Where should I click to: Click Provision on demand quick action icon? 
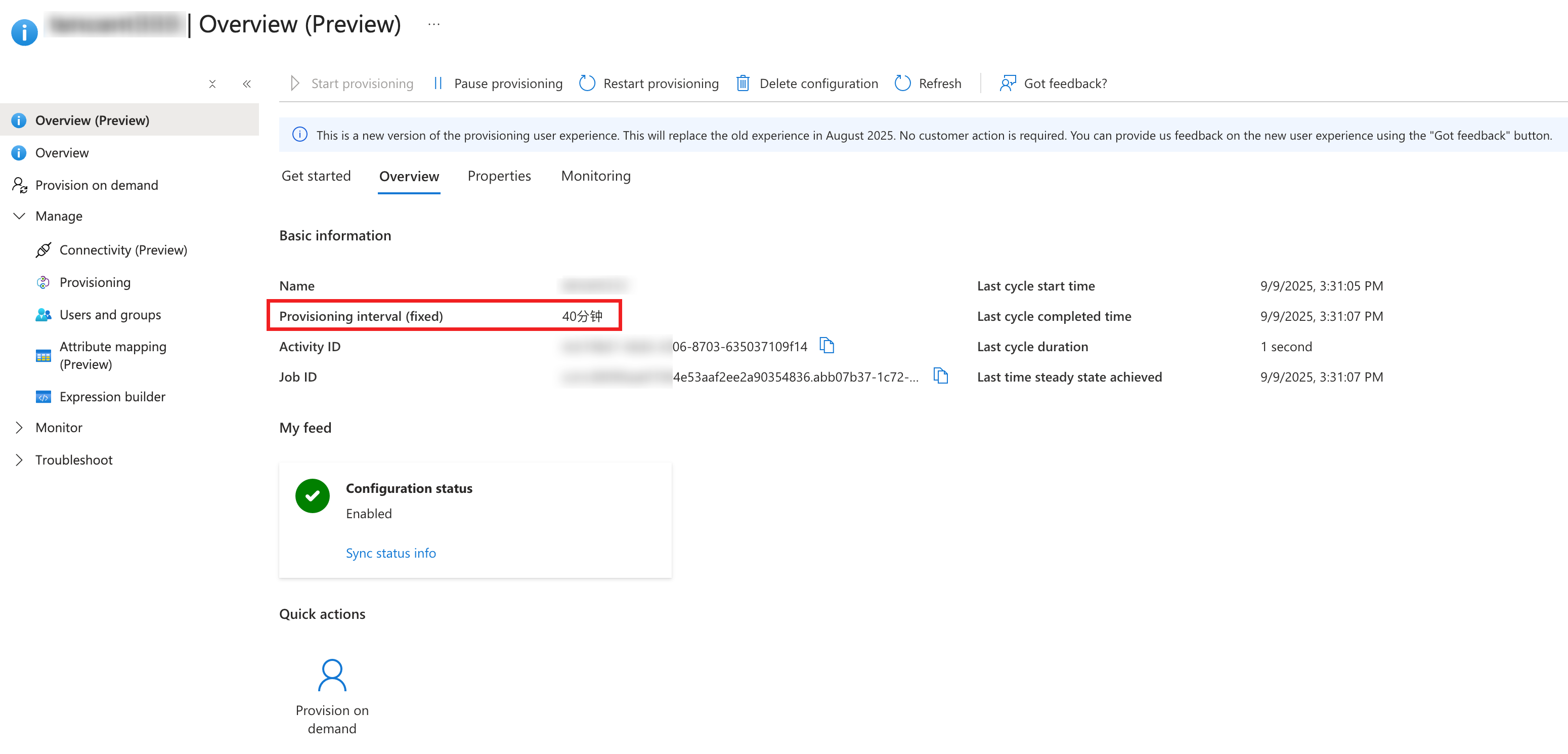pos(332,676)
